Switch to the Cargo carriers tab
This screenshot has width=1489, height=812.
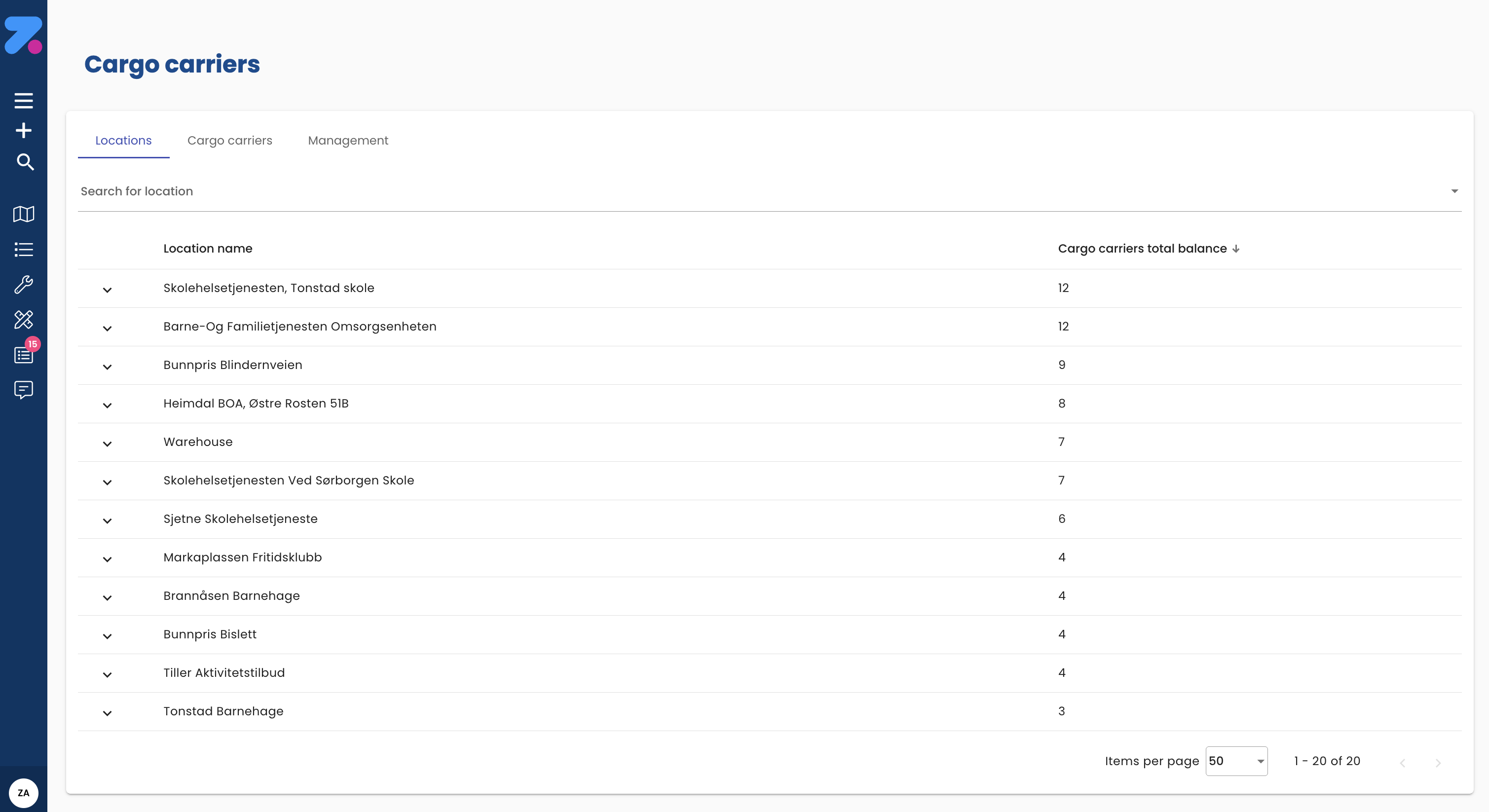pos(229,141)
